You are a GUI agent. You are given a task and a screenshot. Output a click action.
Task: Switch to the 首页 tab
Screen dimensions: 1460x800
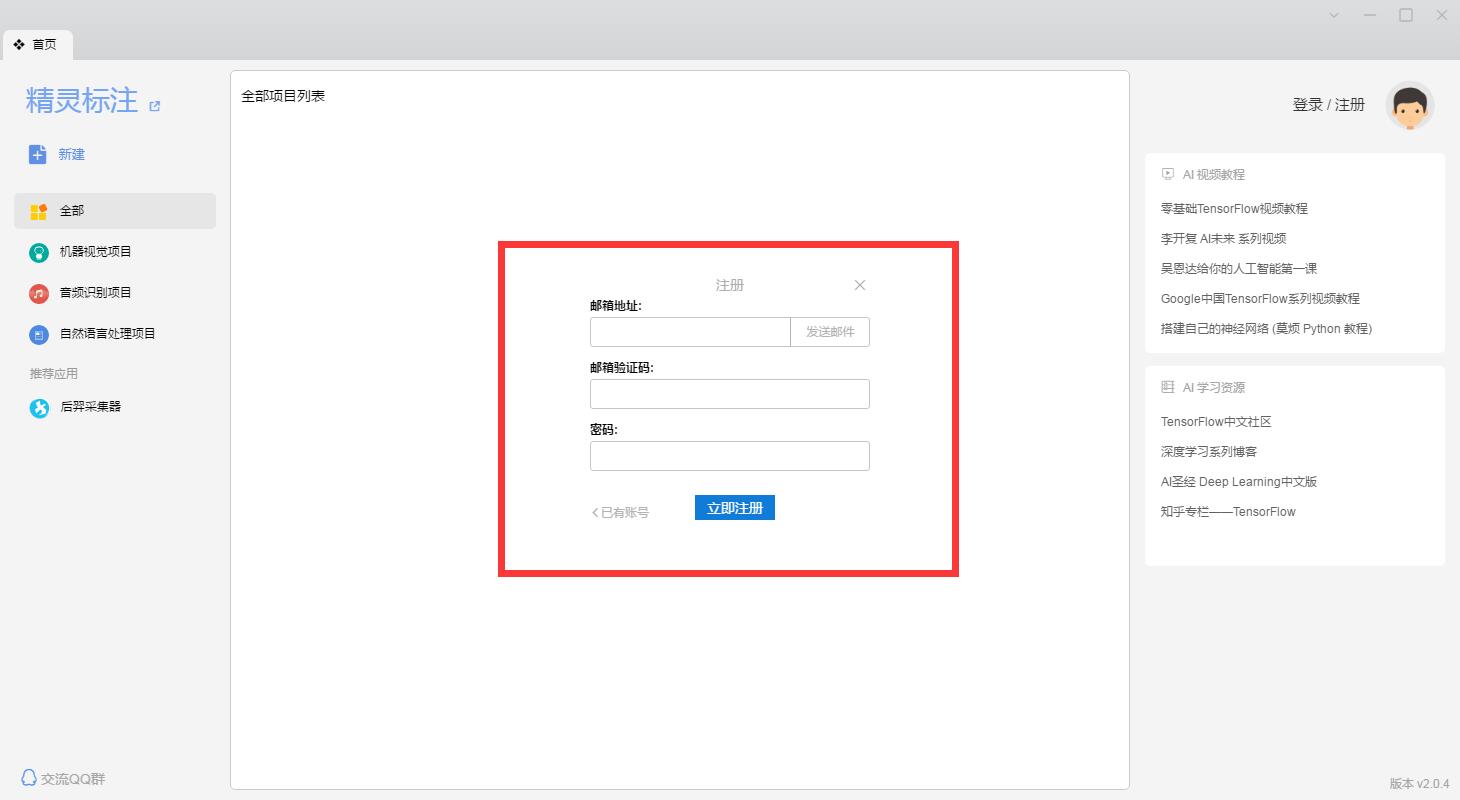(x=37, y=45)
